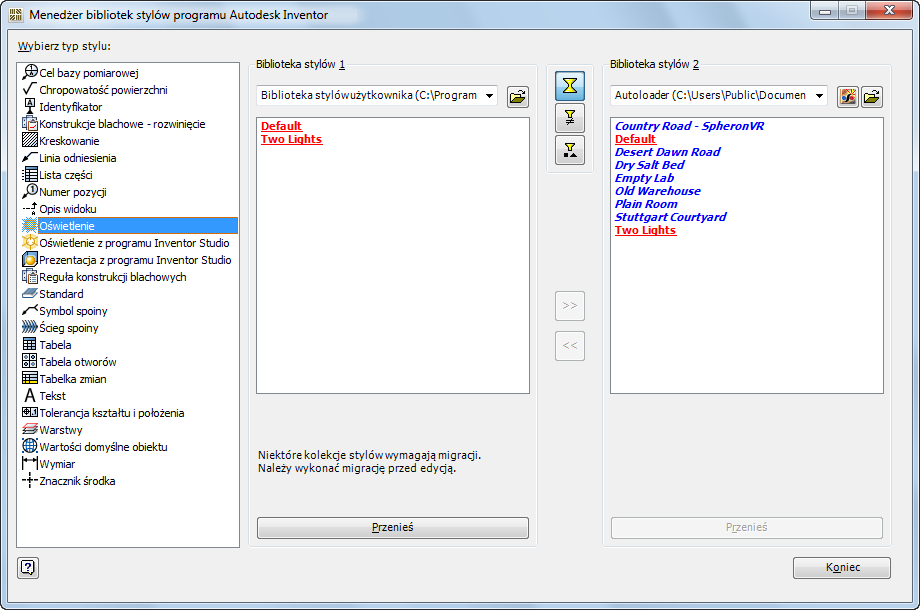Screen dimensions: 920x610
Task: Browse folder for Biblioteka stylów 1
Action: (x=518, y=96)
